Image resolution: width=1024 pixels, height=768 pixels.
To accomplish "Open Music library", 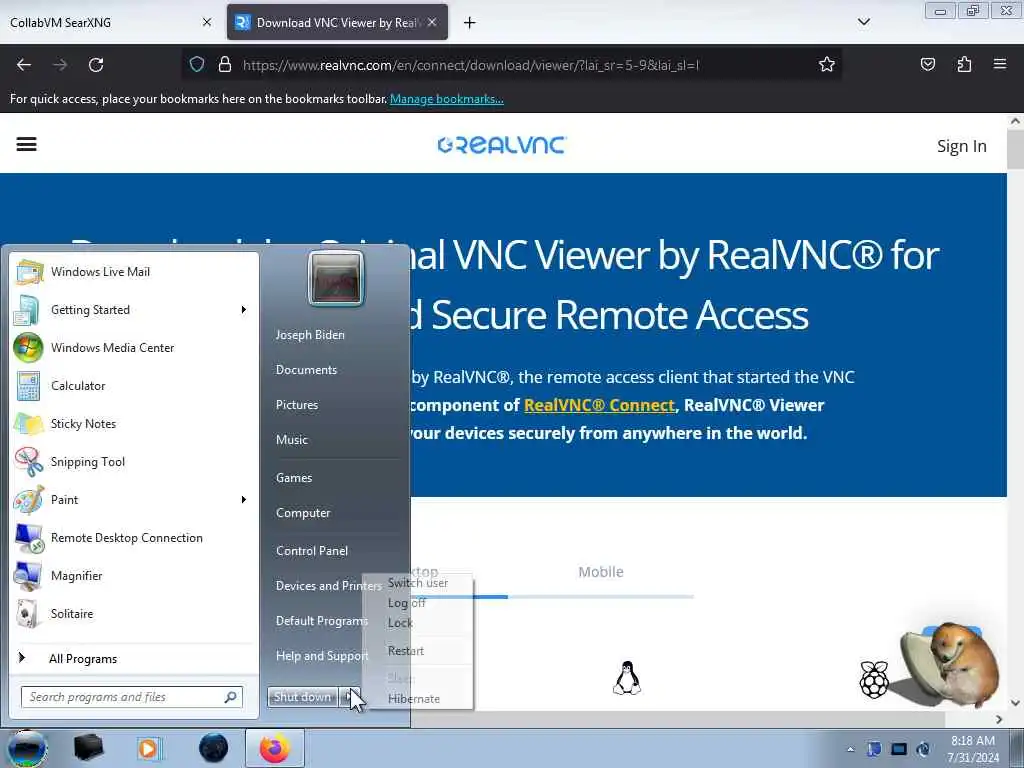I will point(292,440).
